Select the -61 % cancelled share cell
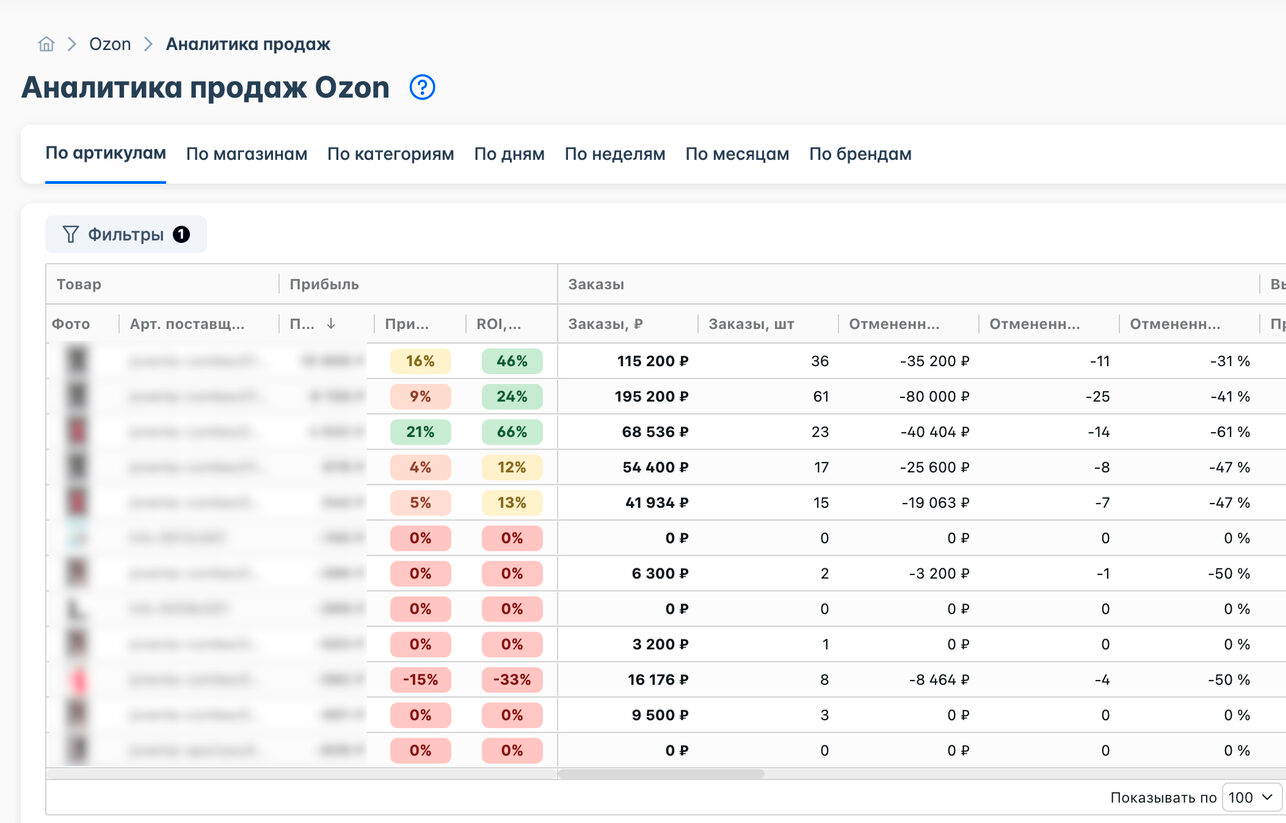Viewport: 1286px width, 823px height. [1190, 432]
